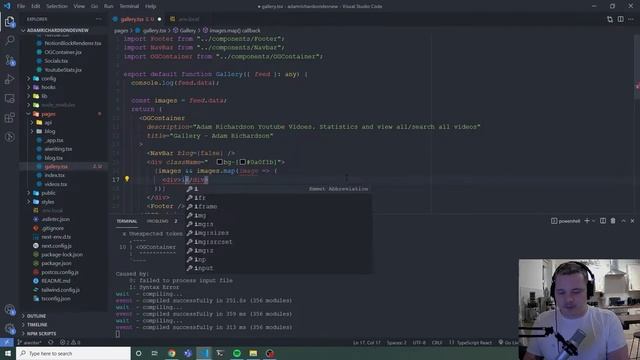Screen dimensions: 640x360
Task: Open Run and Debug view
Action: point(9,79)
